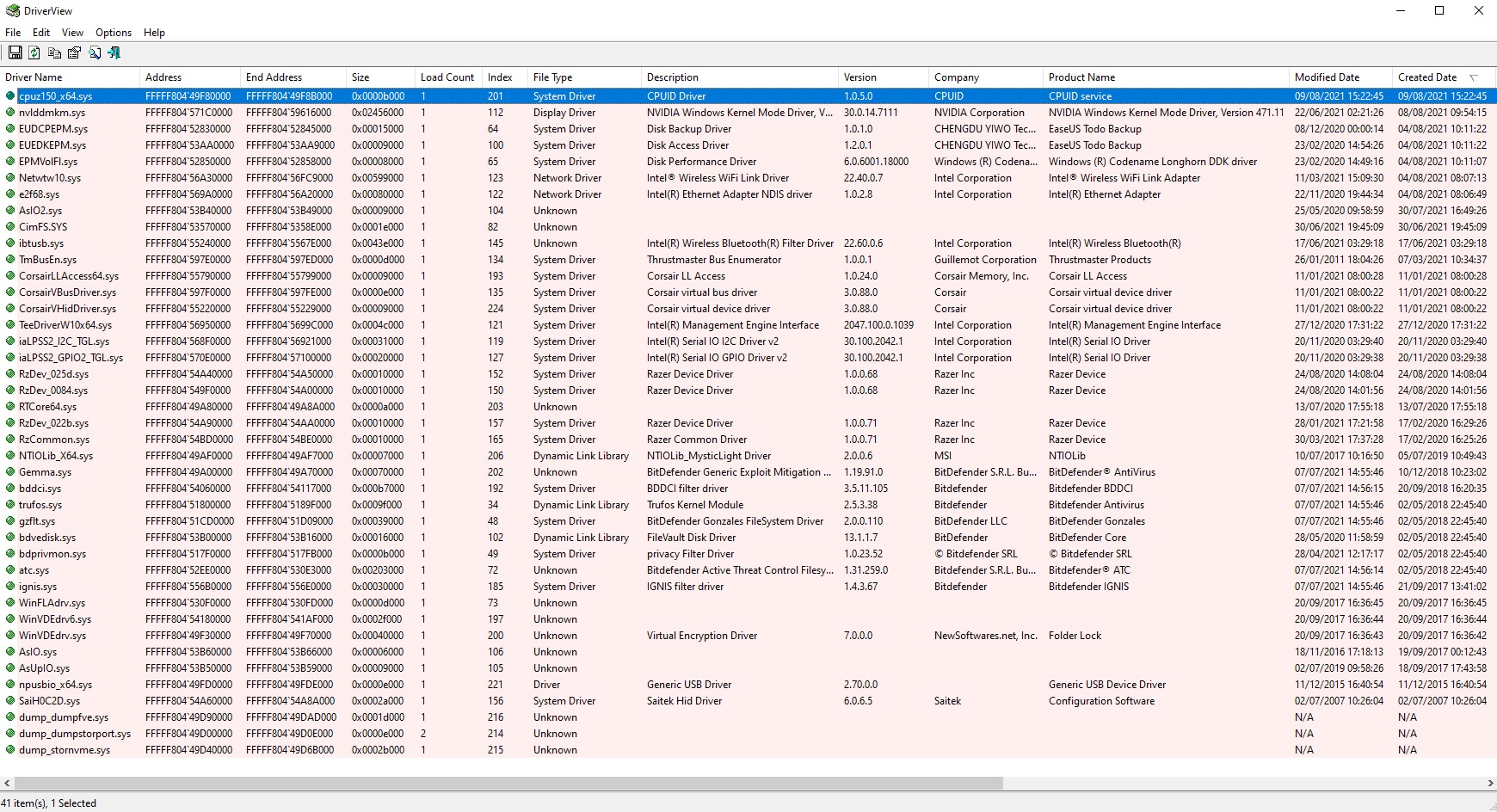The width and height of the screenshot is (1497, 812).
Task: Open the View menu
Action: [73, 33]
